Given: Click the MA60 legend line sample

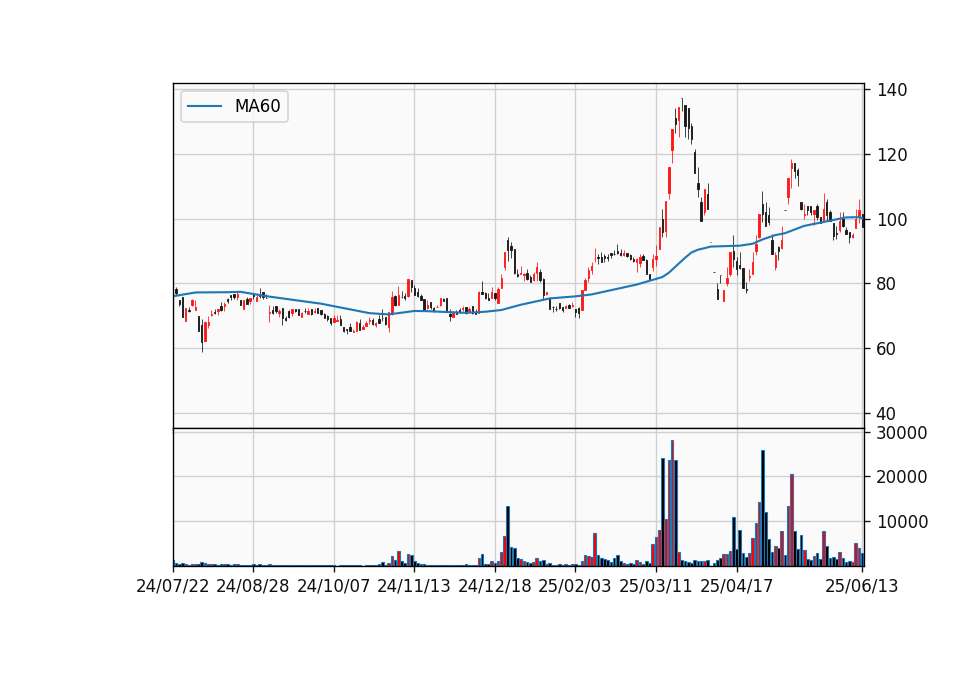Looking at the screenshot, I should pyautogui.click(x=204, y=107).
